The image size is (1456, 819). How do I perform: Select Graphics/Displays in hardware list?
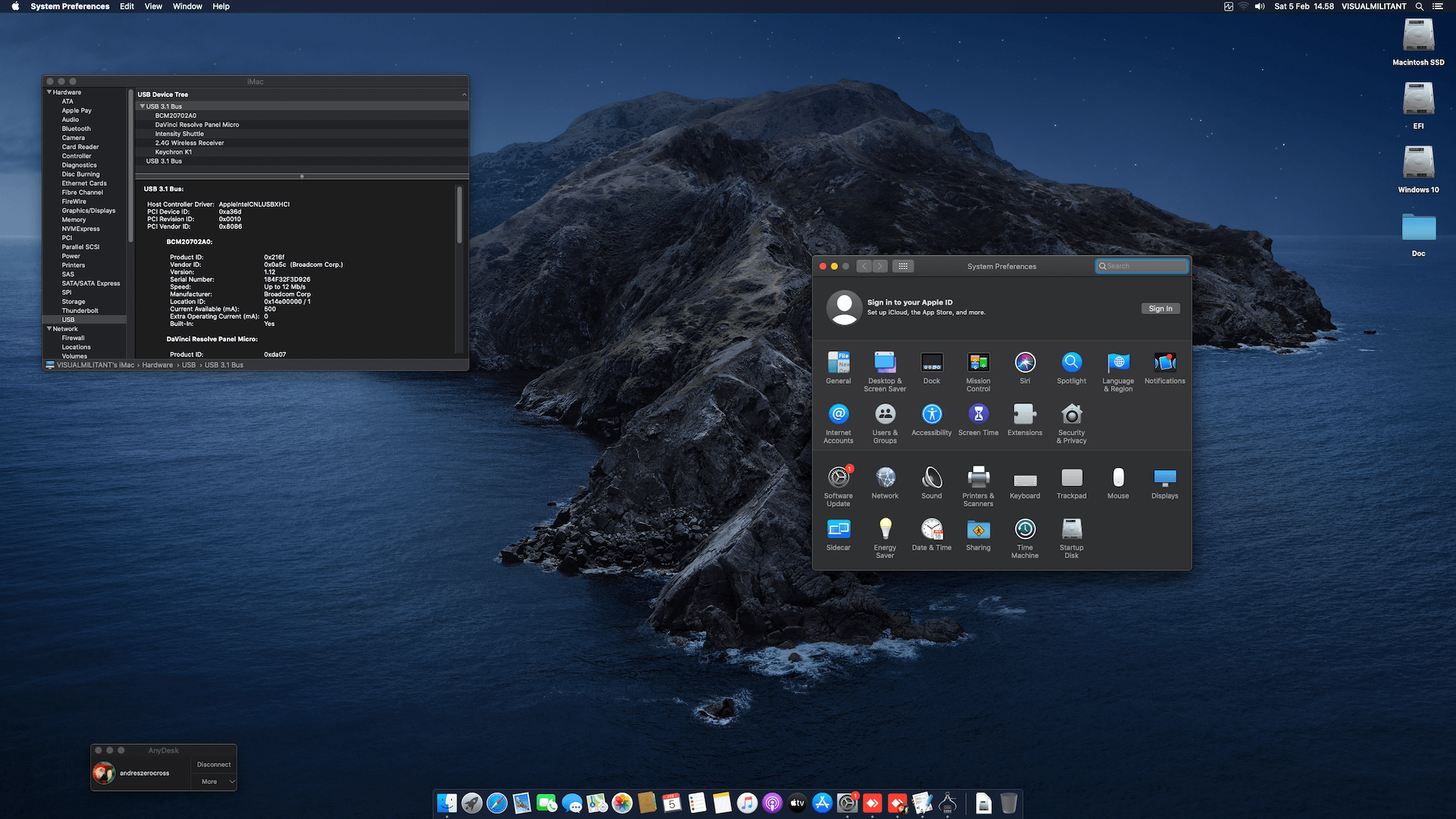tap(89, 211)
